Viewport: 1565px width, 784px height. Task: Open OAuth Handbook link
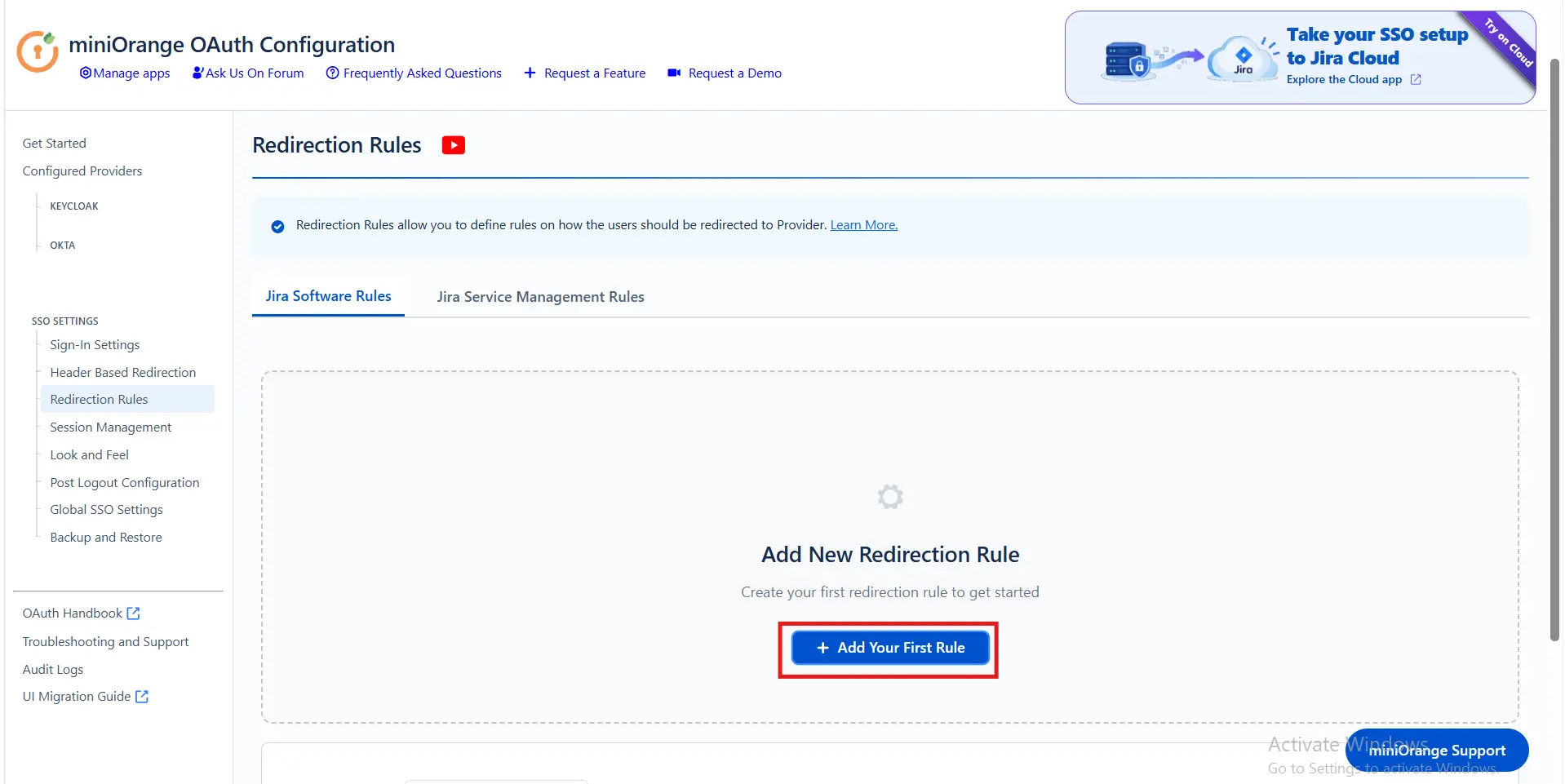point(73,613)
